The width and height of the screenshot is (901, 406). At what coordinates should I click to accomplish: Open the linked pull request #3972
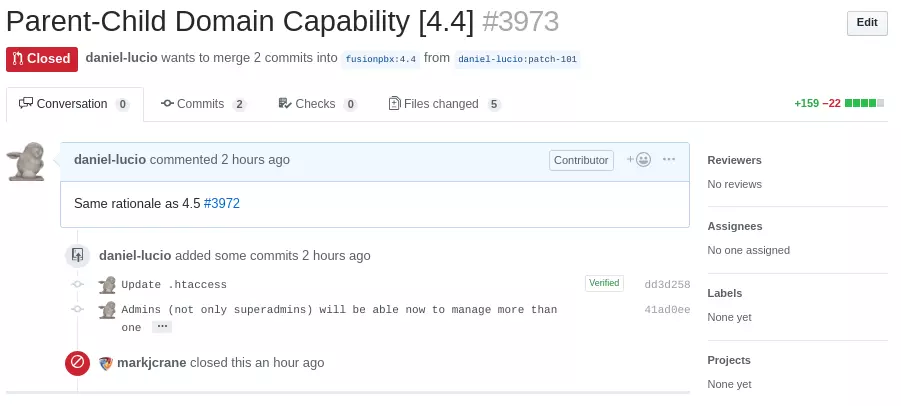pyautogui.click(x=222, y=203)
